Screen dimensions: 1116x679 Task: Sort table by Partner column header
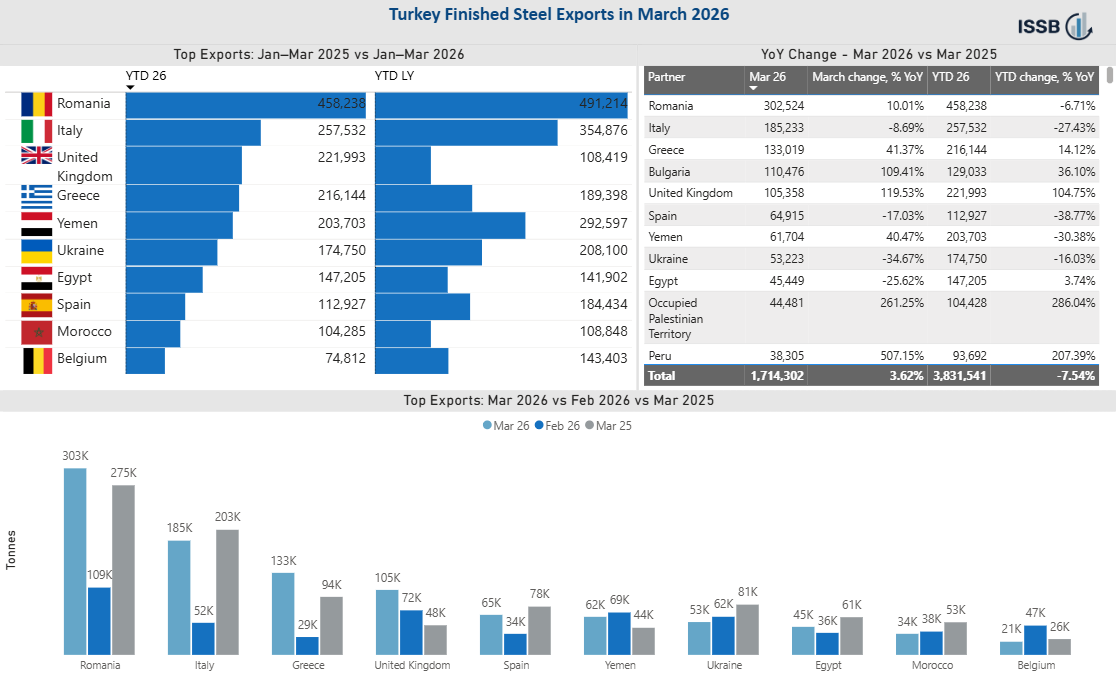click(667, 77)
